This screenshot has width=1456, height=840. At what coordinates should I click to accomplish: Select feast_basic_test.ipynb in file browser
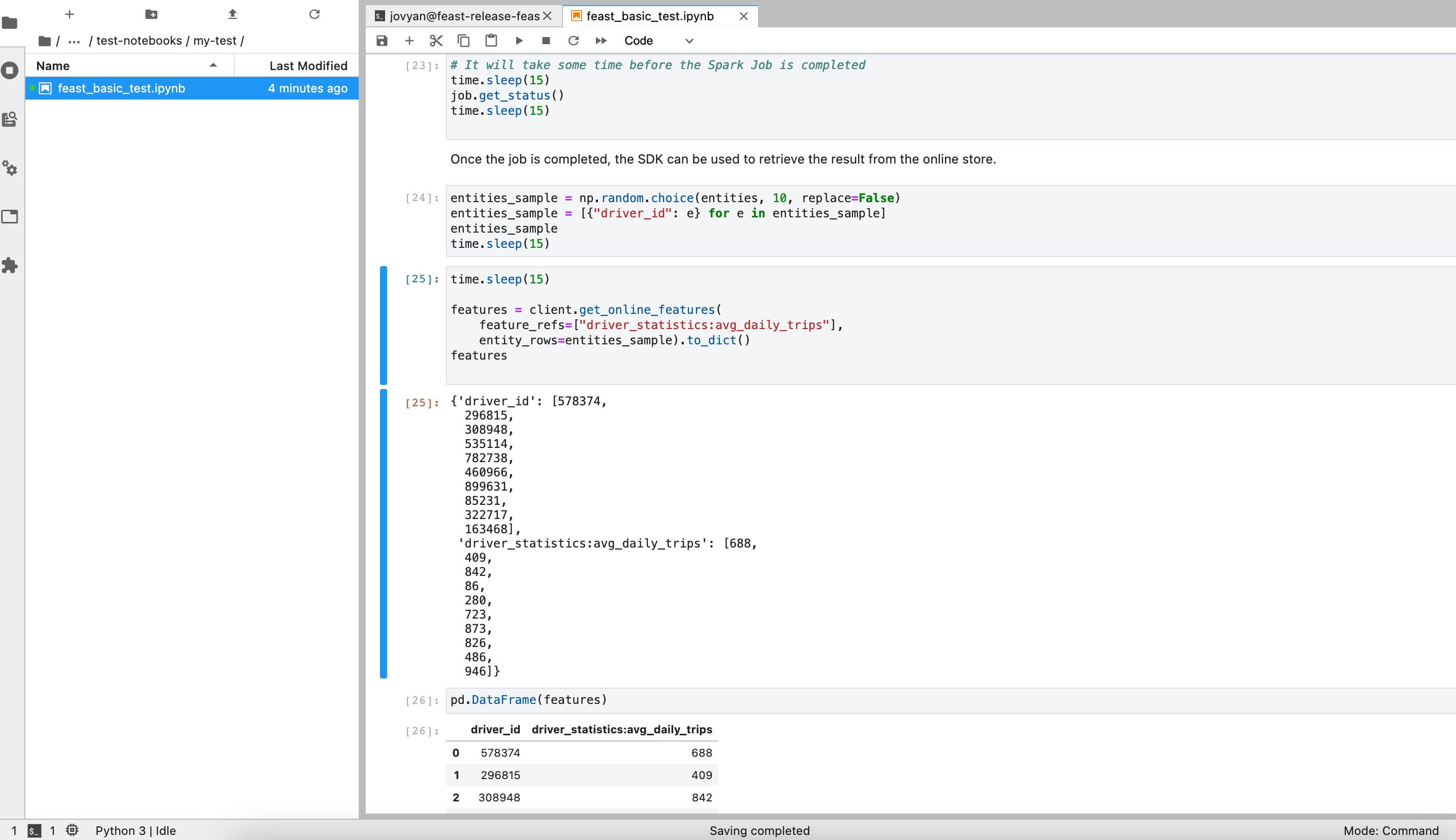tap(121, 88)
